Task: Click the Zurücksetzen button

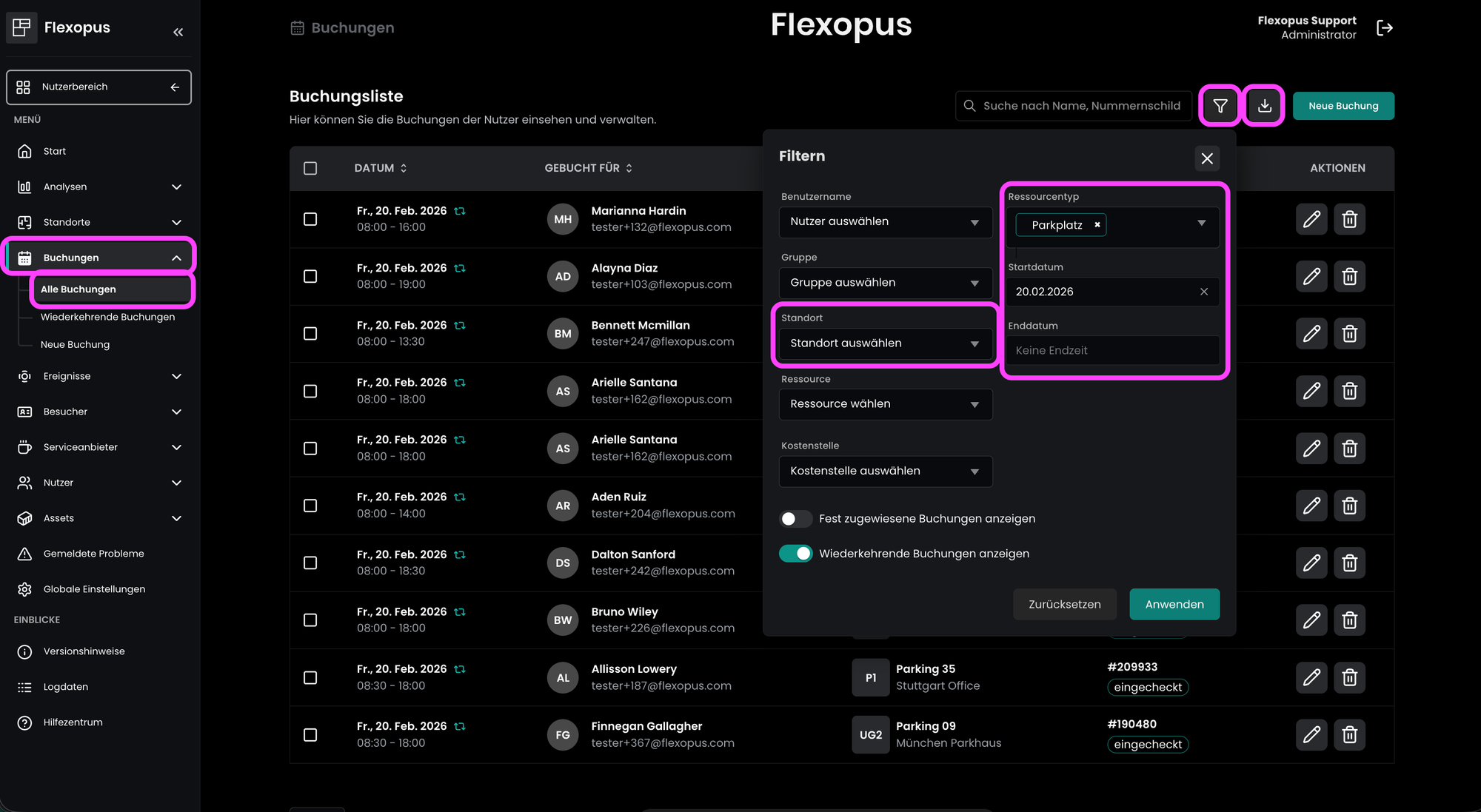Action: click(x=1064, y=604)
